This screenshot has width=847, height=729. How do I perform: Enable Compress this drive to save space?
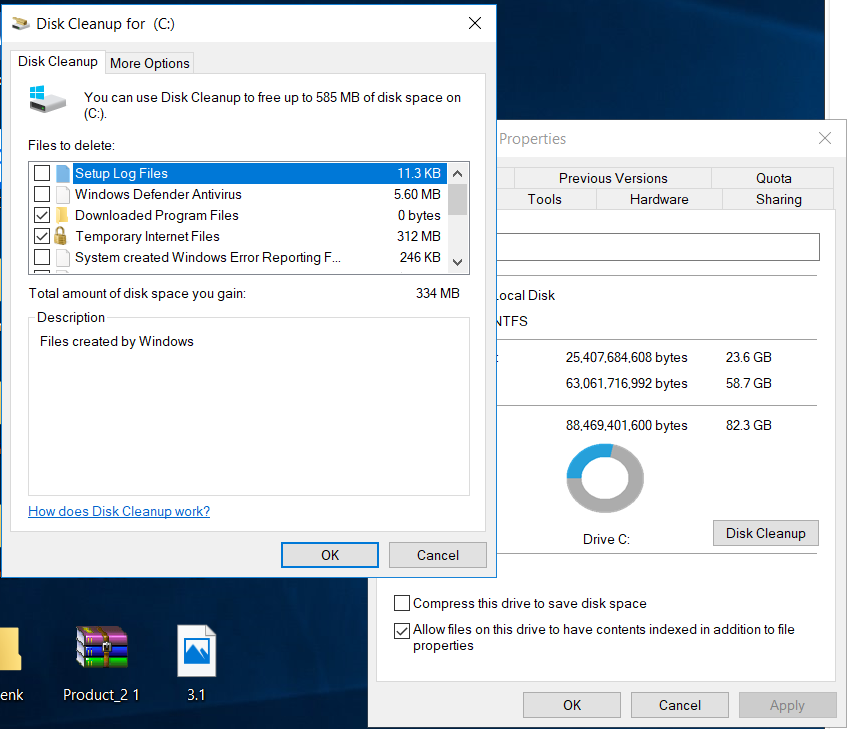402,603
